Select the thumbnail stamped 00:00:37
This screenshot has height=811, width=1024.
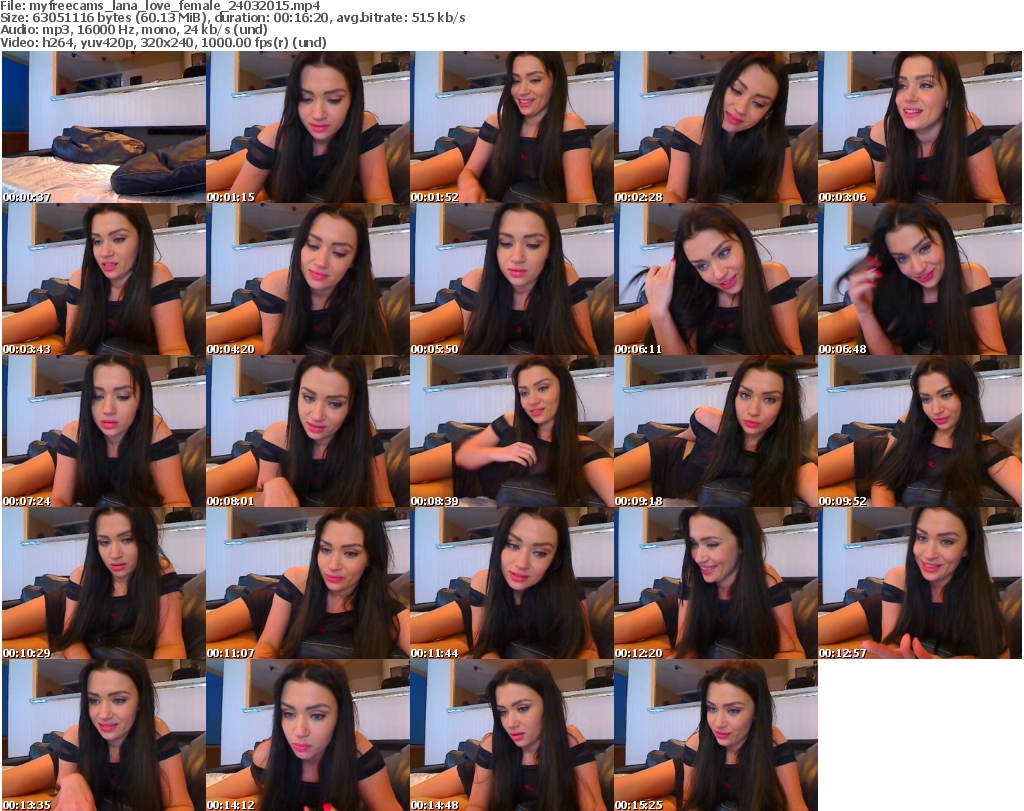pos(104,127)
